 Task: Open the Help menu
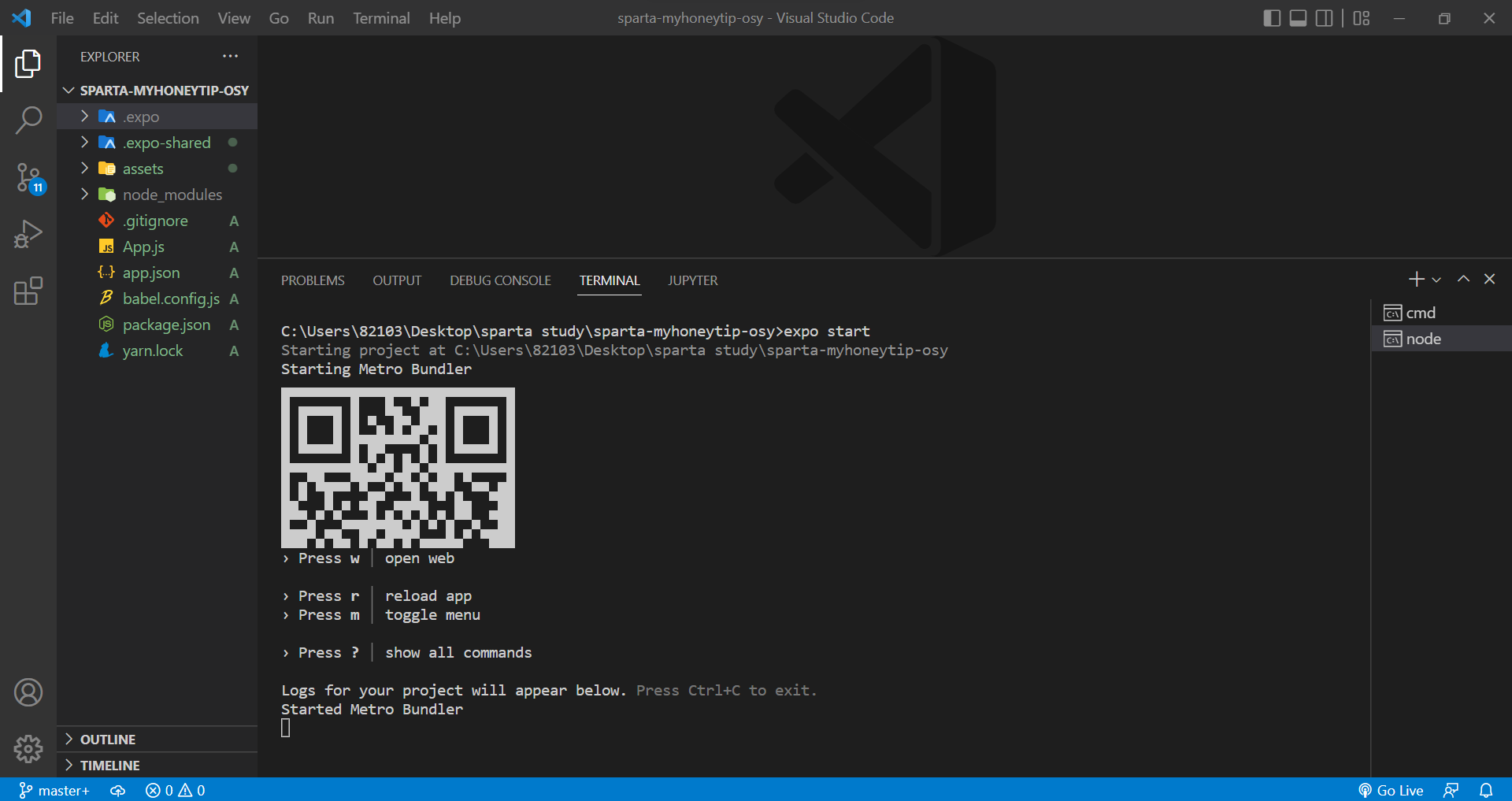pyautogui.click(x=445, y=18)
